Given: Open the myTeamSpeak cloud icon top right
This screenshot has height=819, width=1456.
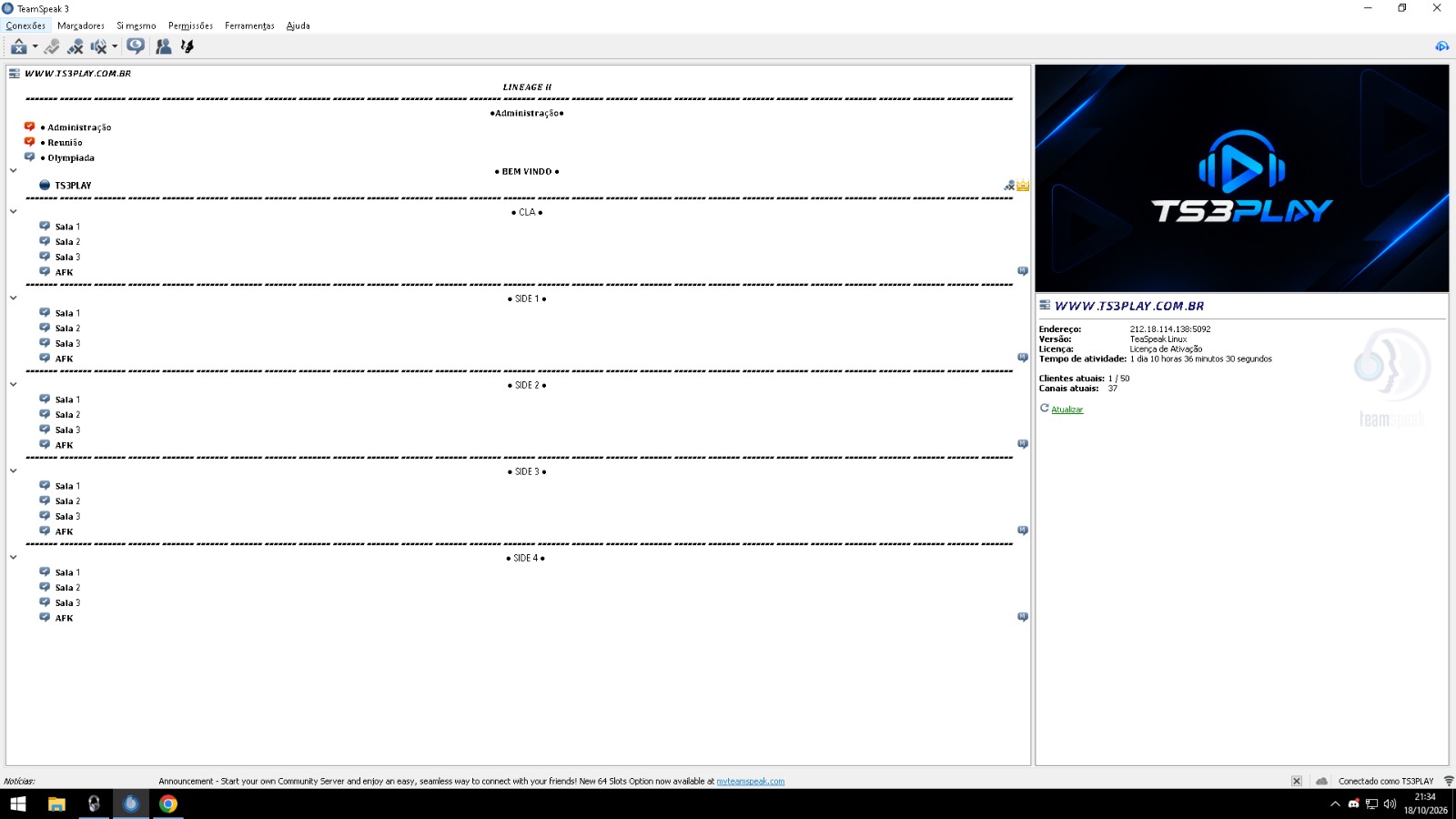Looking at the screenshot, I should click(1442, 46).
